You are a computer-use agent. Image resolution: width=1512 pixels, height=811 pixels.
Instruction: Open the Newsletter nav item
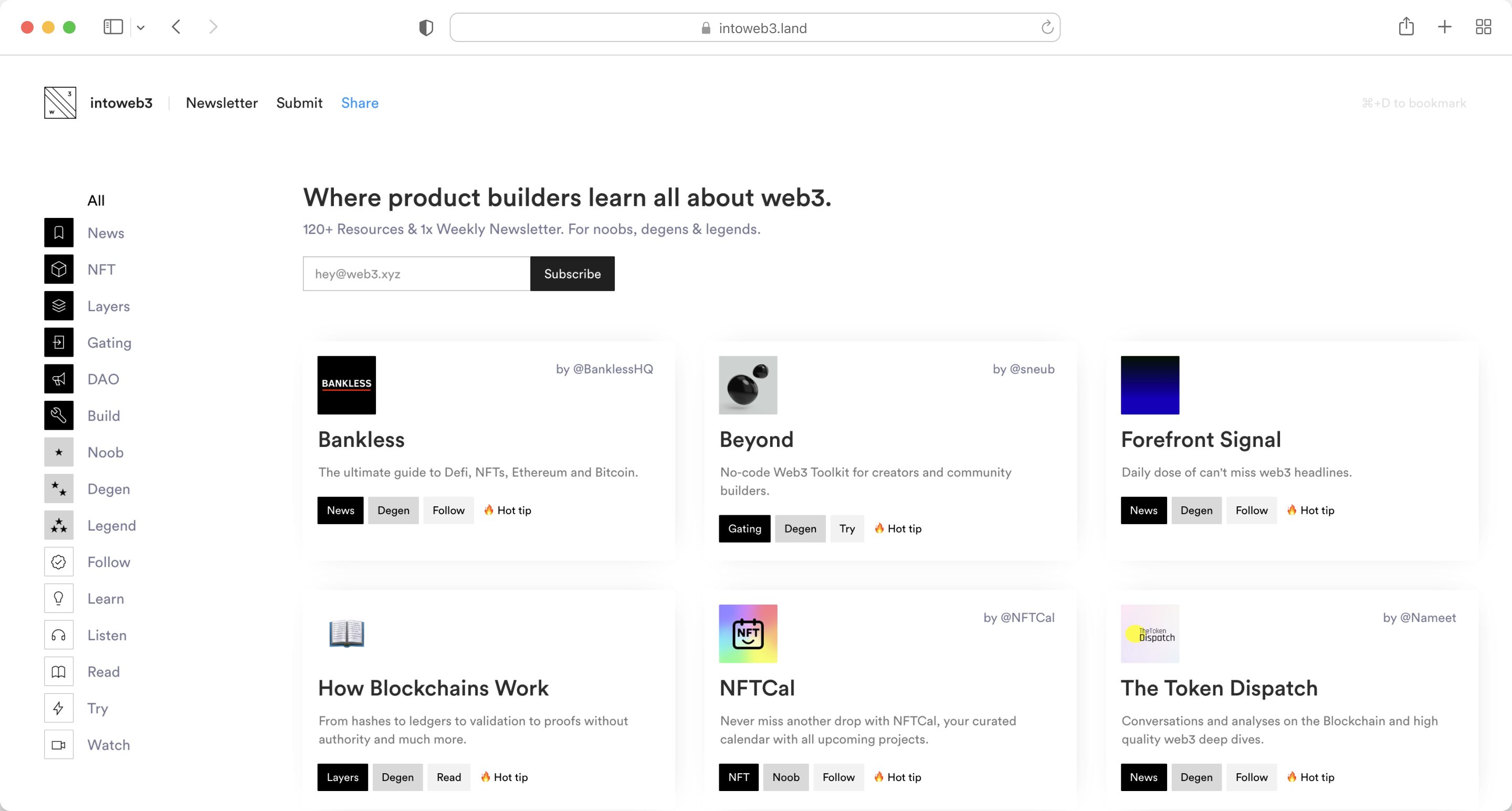point(222,103)
